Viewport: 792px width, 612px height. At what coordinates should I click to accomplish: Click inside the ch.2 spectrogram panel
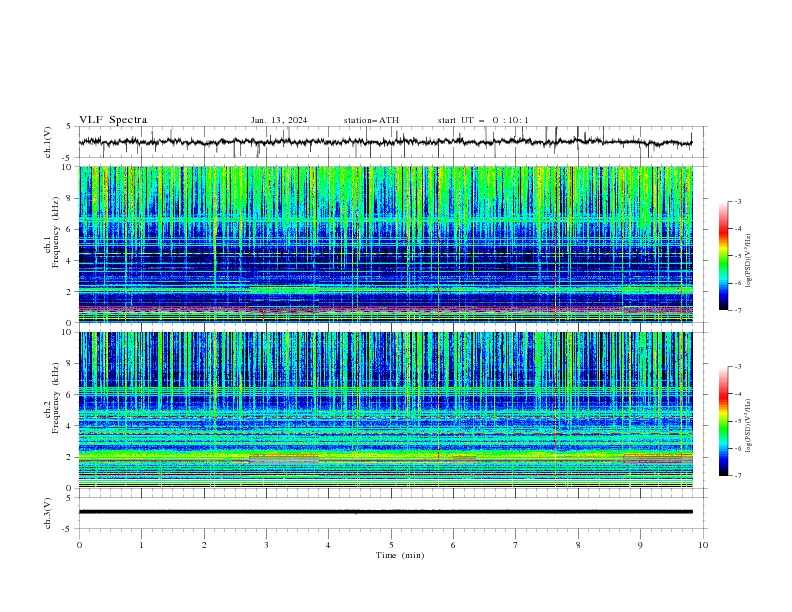tap(386, 410)
